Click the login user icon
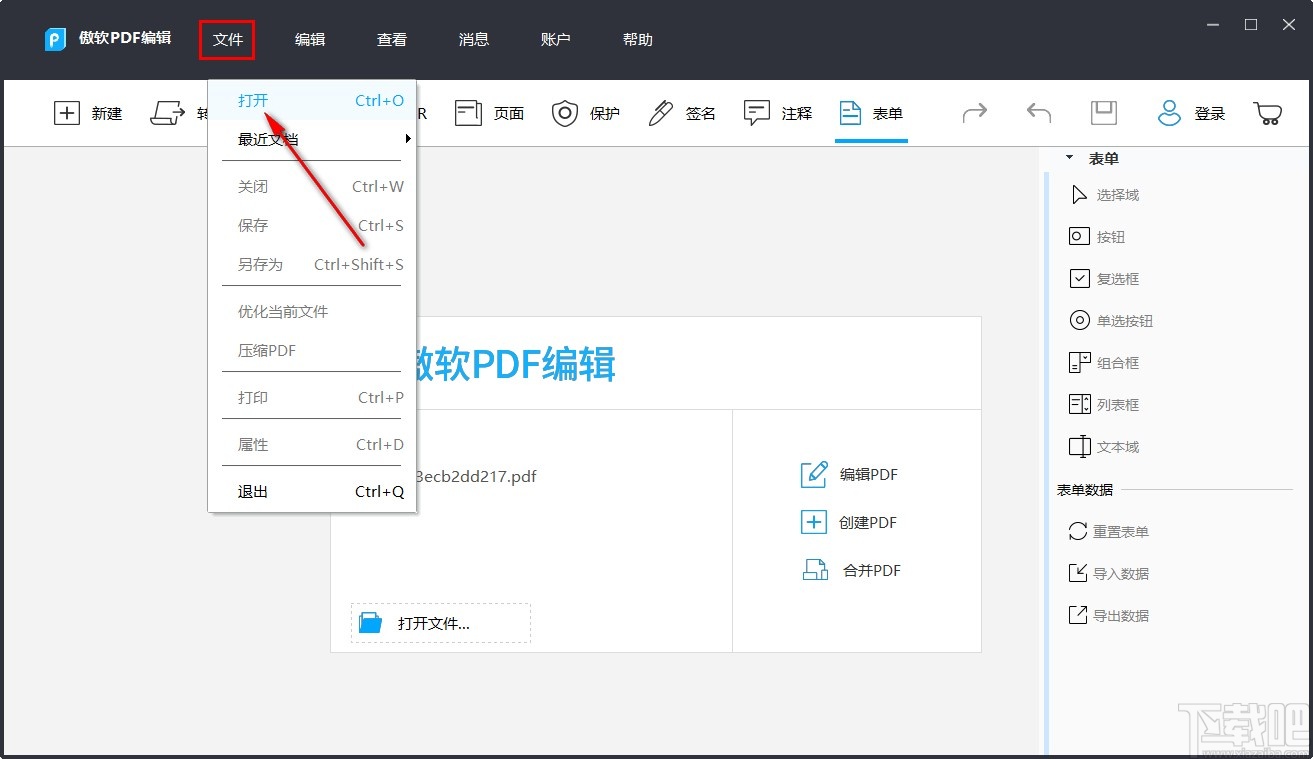Viewport: 1313px width, 759px height. coord(1169,113)
